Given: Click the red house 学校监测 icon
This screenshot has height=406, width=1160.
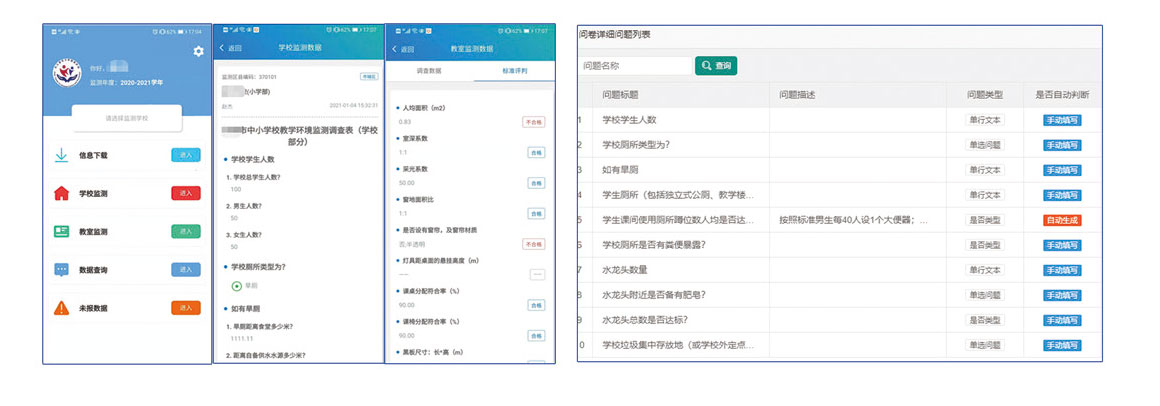Looking at the screenshot, I should pyautogui.click(x=61, y=193).
